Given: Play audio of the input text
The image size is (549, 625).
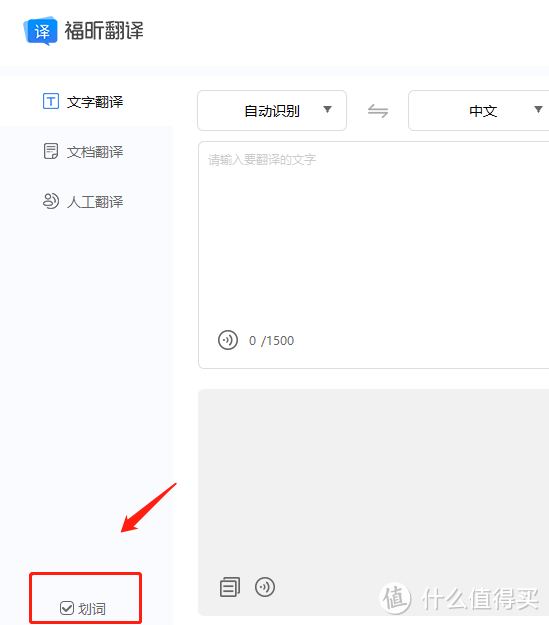Looking at the screenshot, I should pos(228,340).
